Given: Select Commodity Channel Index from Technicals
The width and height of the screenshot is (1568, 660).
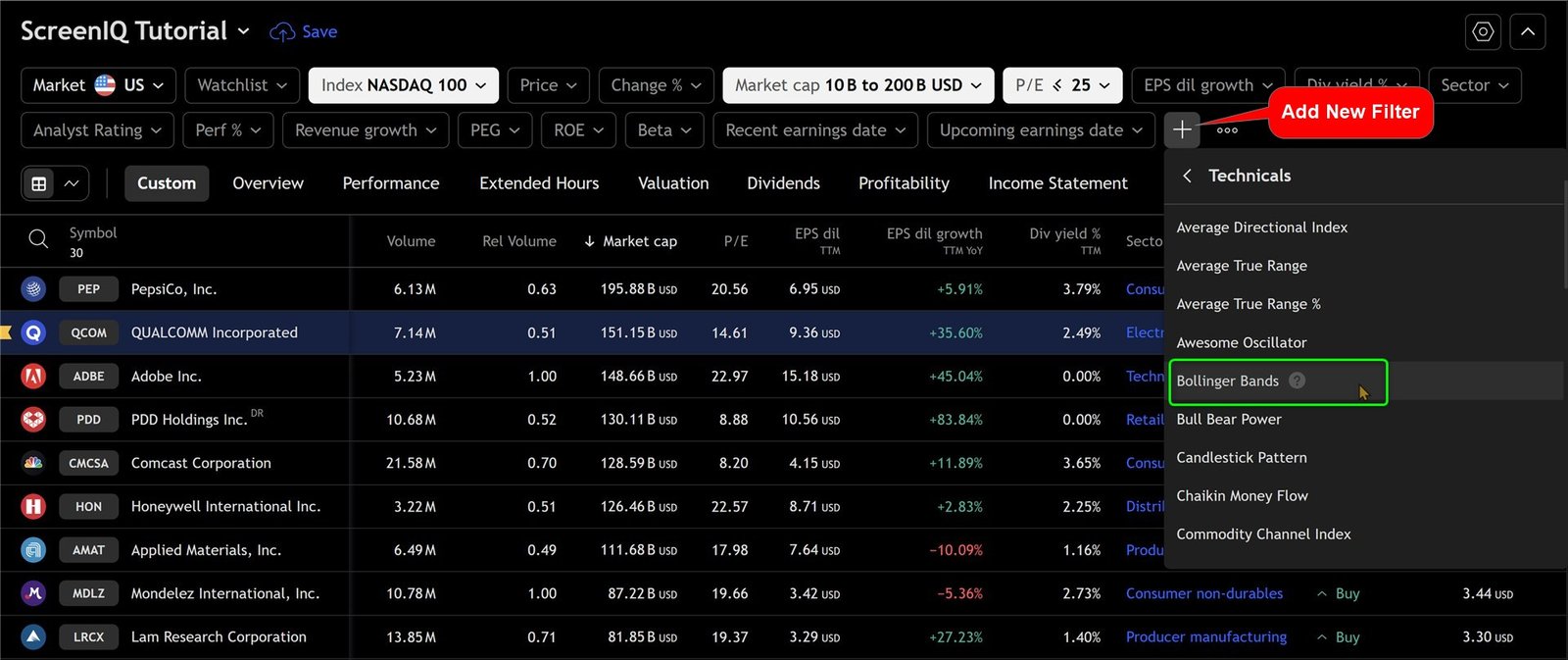Looking at the screenshot, I should pyautogui.click(x=1363, y=533).
